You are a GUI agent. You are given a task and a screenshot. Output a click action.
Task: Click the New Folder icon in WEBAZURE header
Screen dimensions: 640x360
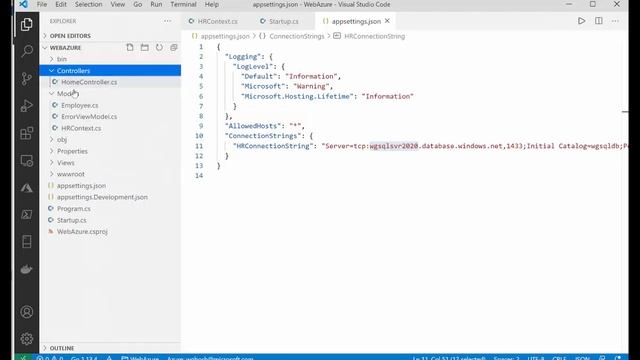144,47
